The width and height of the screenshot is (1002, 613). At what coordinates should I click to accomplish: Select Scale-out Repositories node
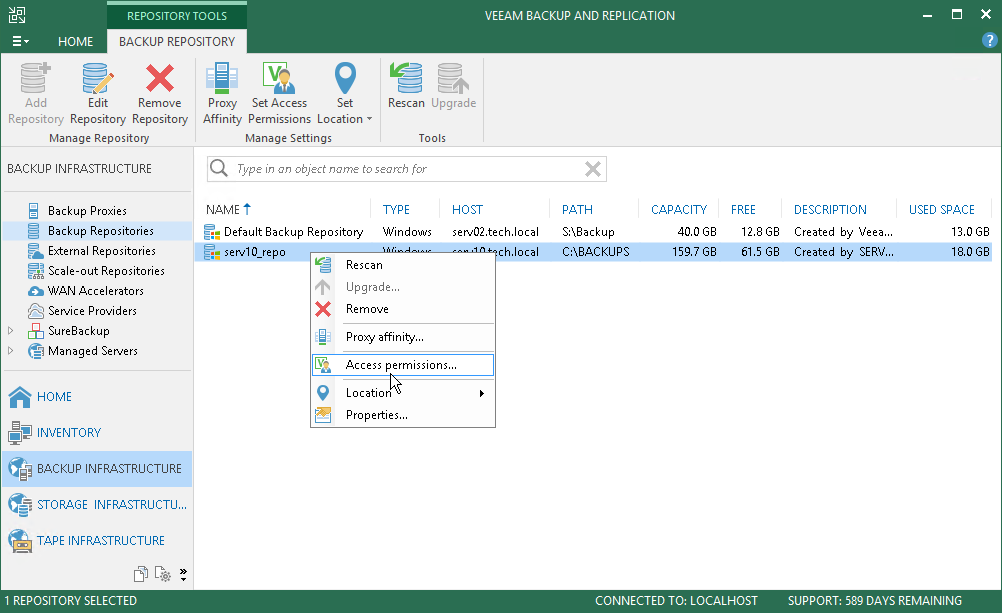pos(106,271)
